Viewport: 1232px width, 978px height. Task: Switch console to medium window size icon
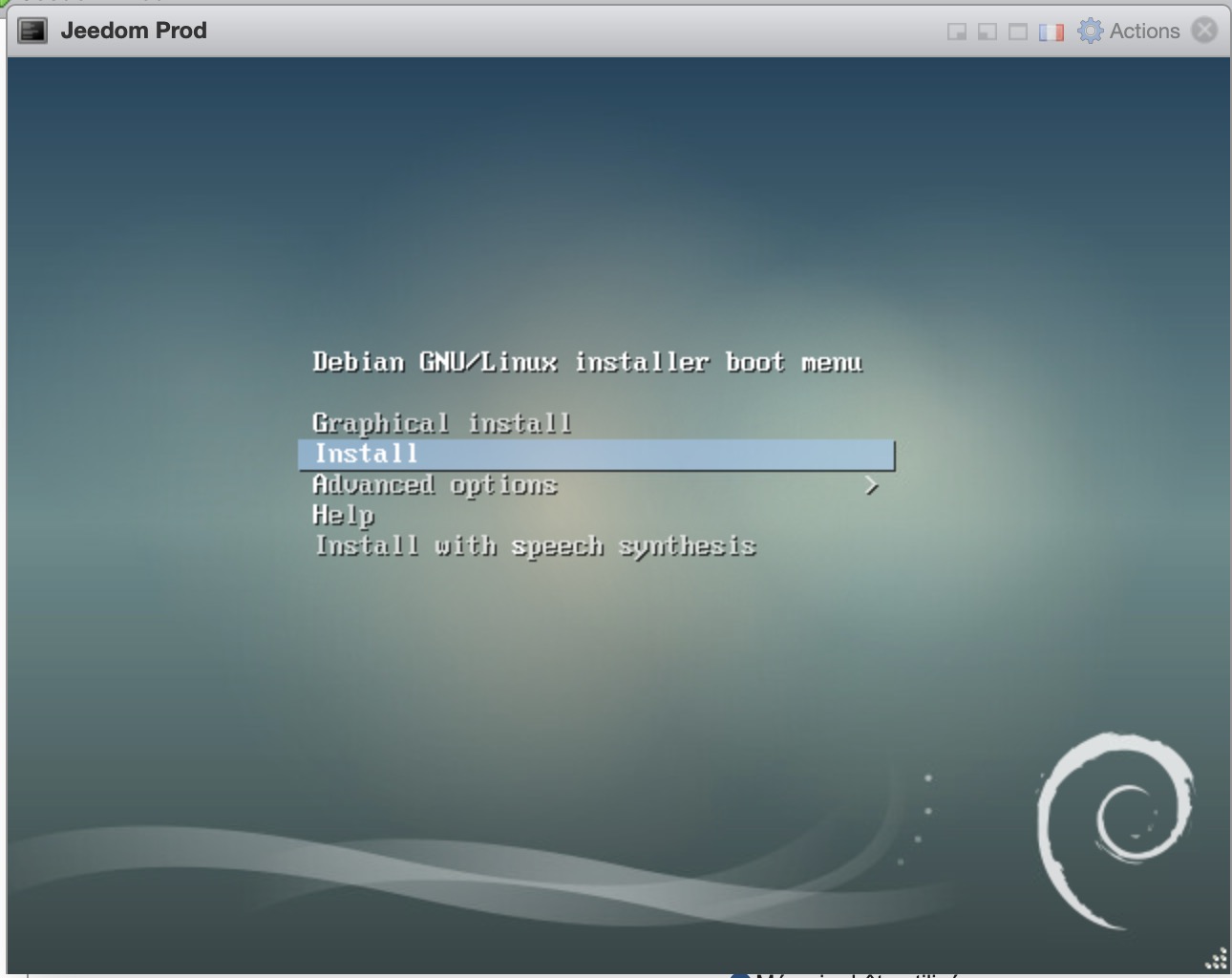pyautogui.click(x=988, y=32)
